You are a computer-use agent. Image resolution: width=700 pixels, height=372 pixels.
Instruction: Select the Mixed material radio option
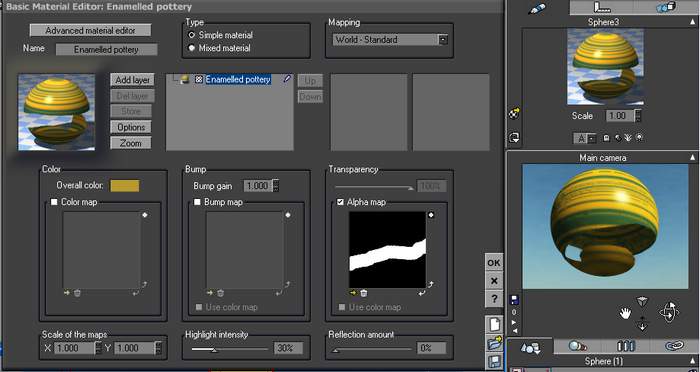pos(192,48)
